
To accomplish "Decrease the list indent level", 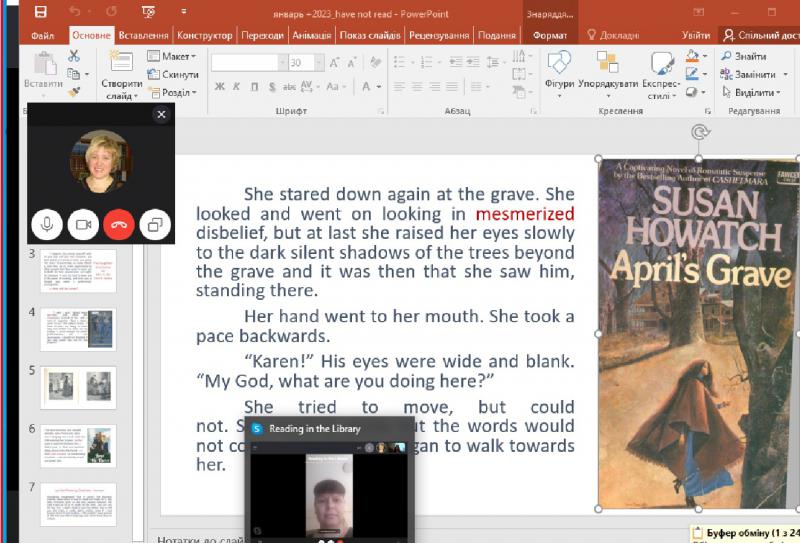I will [456, 62].
